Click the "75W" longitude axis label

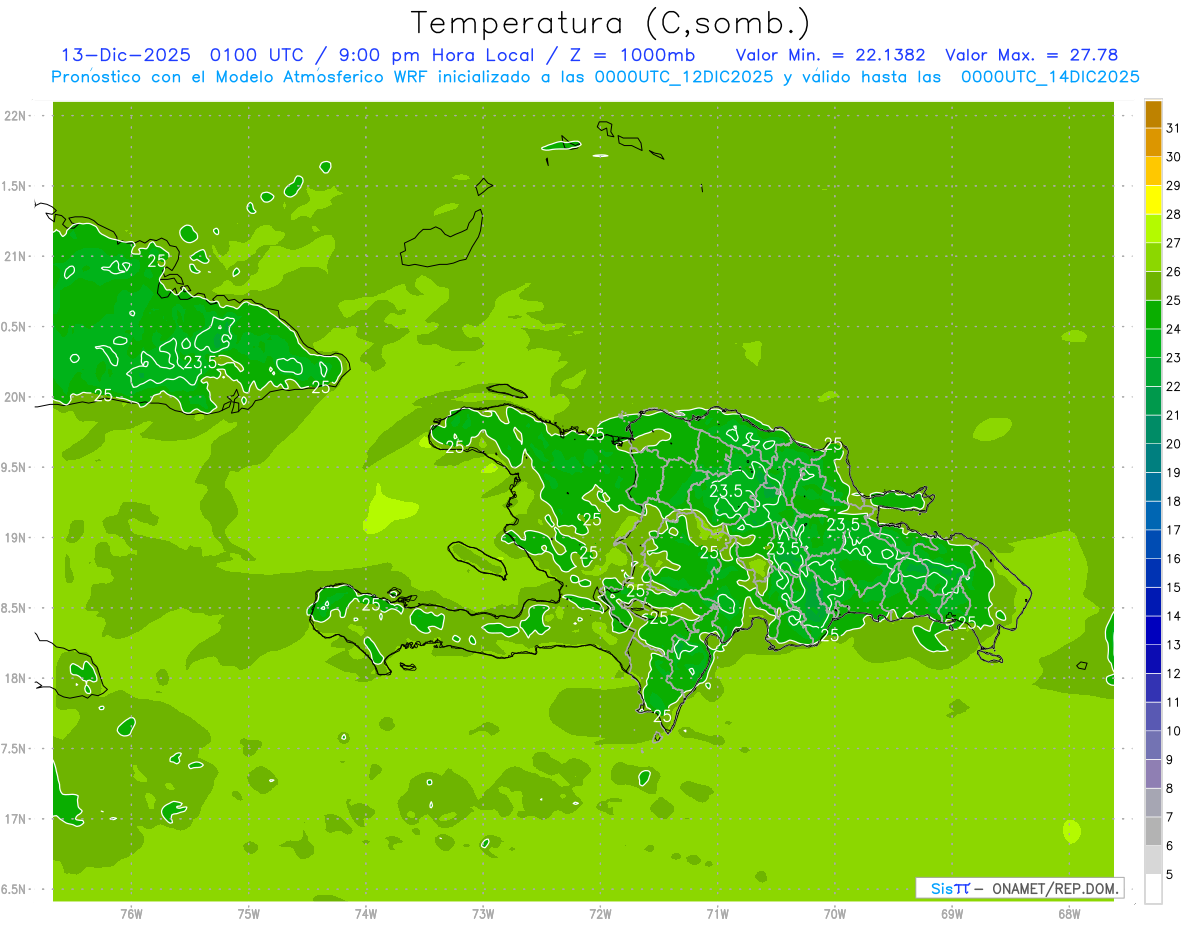pyautogui.click(x=249, y=913)
